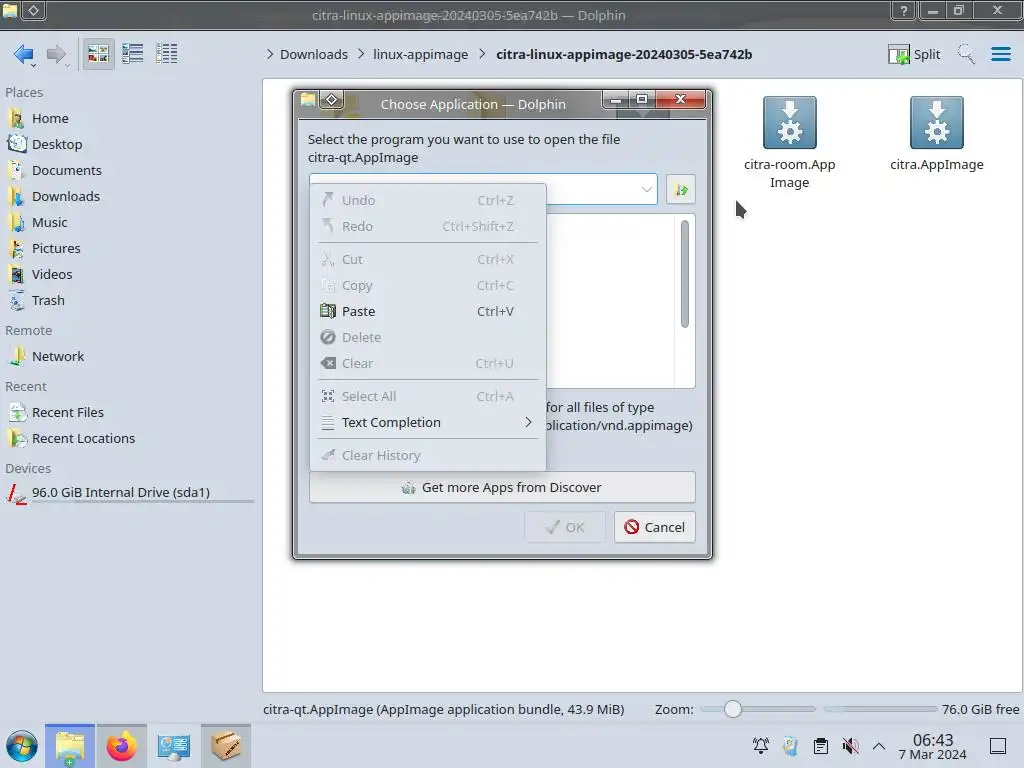Expand chevron before Downloads breadcrumb

[x=270, y=54]
